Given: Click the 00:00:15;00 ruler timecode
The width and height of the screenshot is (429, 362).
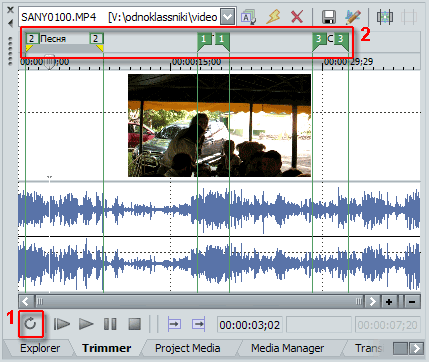Looking at the screenshot, I should [x=197, y=62].
